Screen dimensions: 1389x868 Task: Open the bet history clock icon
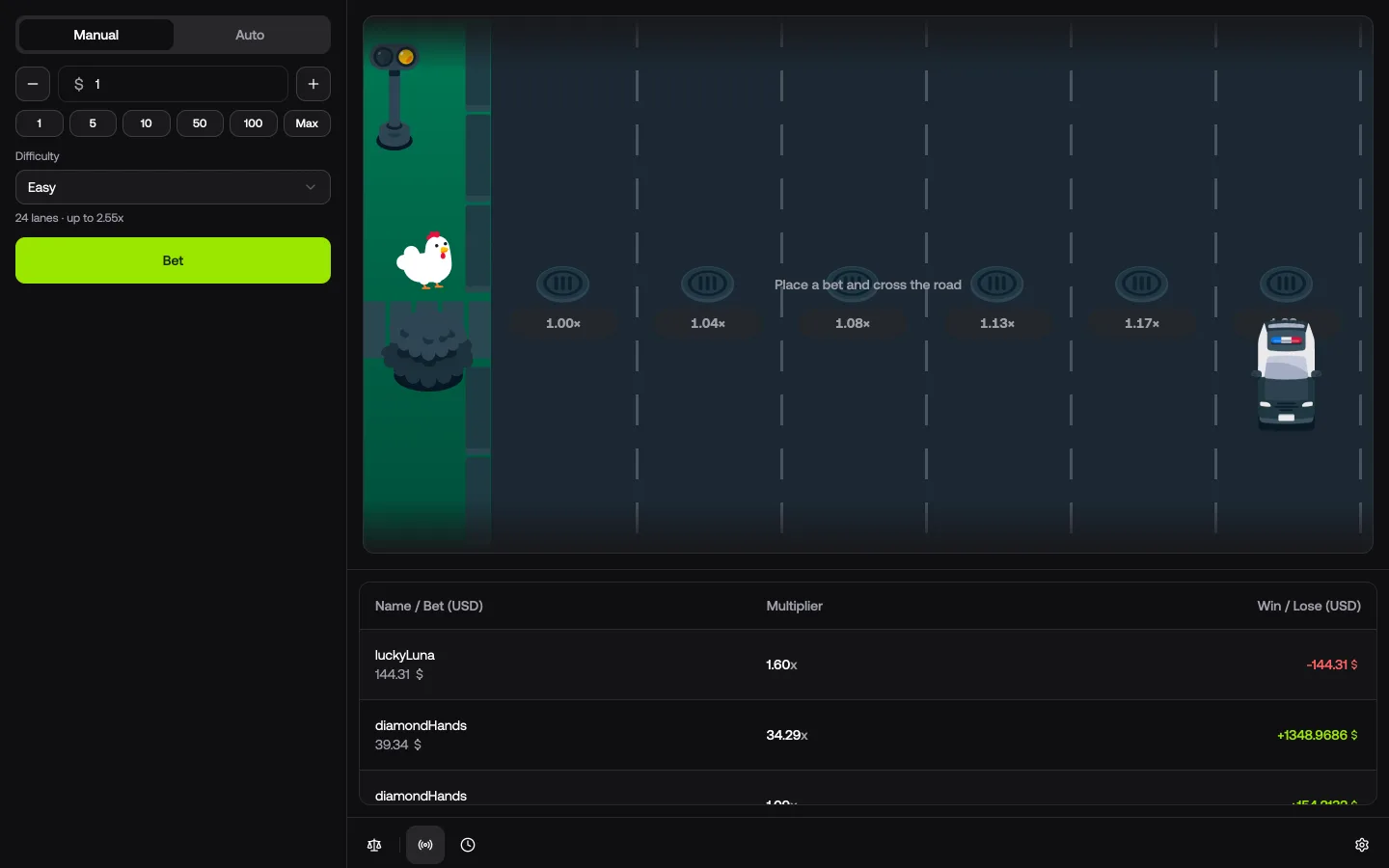click(x=468, y=845)
